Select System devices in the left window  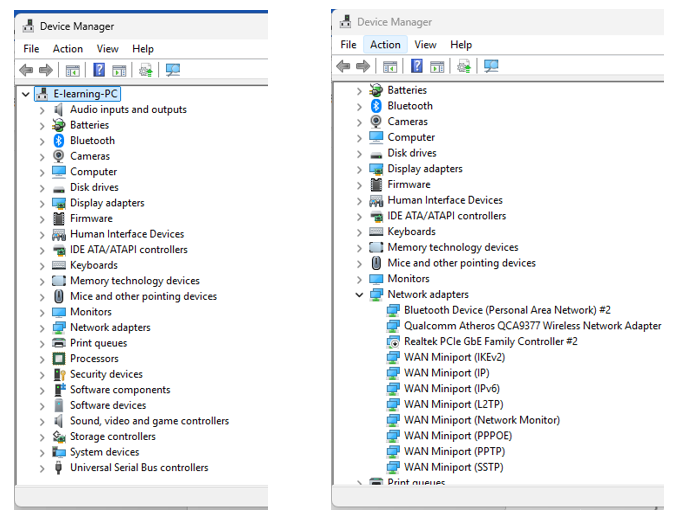click(x=104, y=452)
